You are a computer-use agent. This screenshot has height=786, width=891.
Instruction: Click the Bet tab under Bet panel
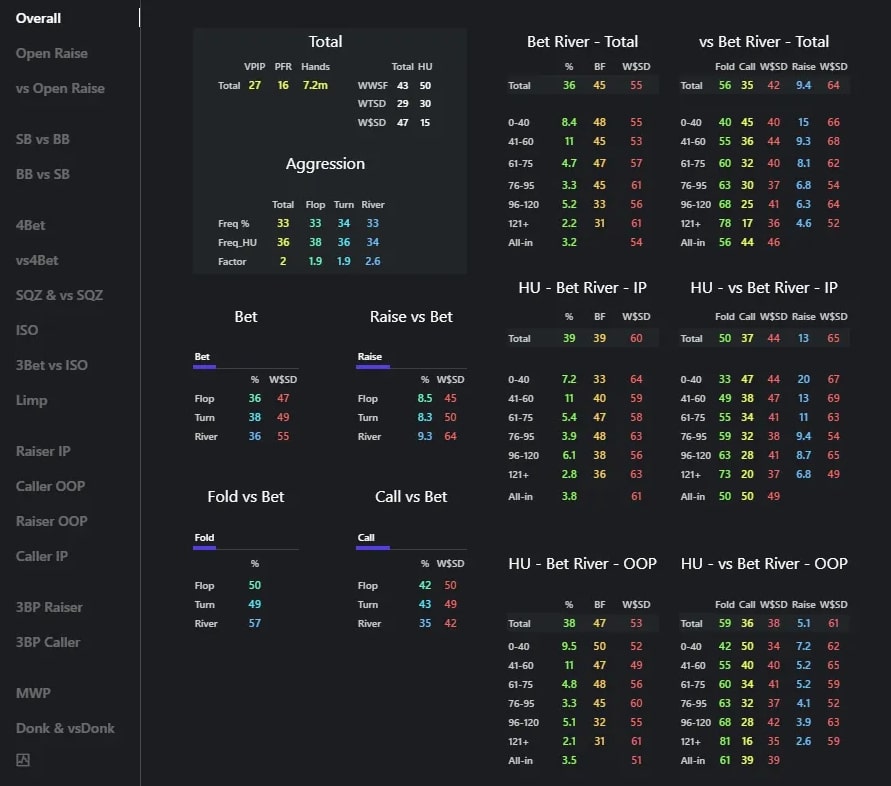[202, 357]
